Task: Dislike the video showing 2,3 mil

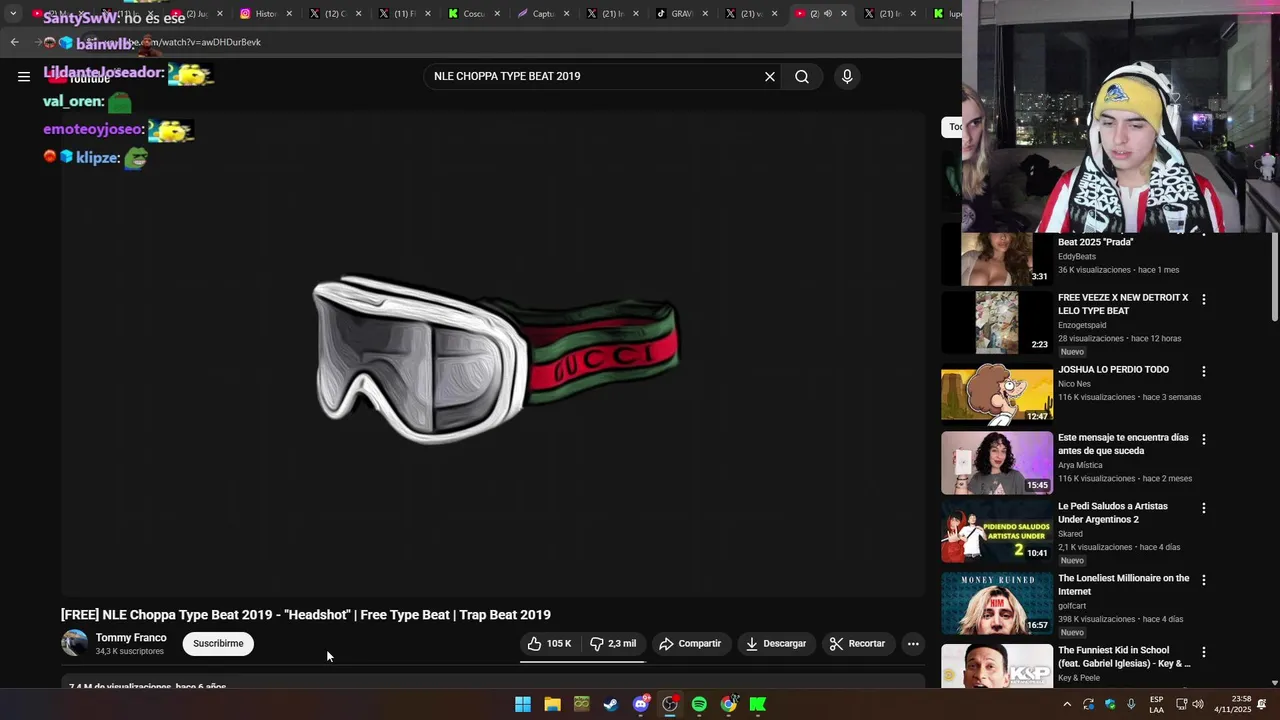Action: coord(613,644)
